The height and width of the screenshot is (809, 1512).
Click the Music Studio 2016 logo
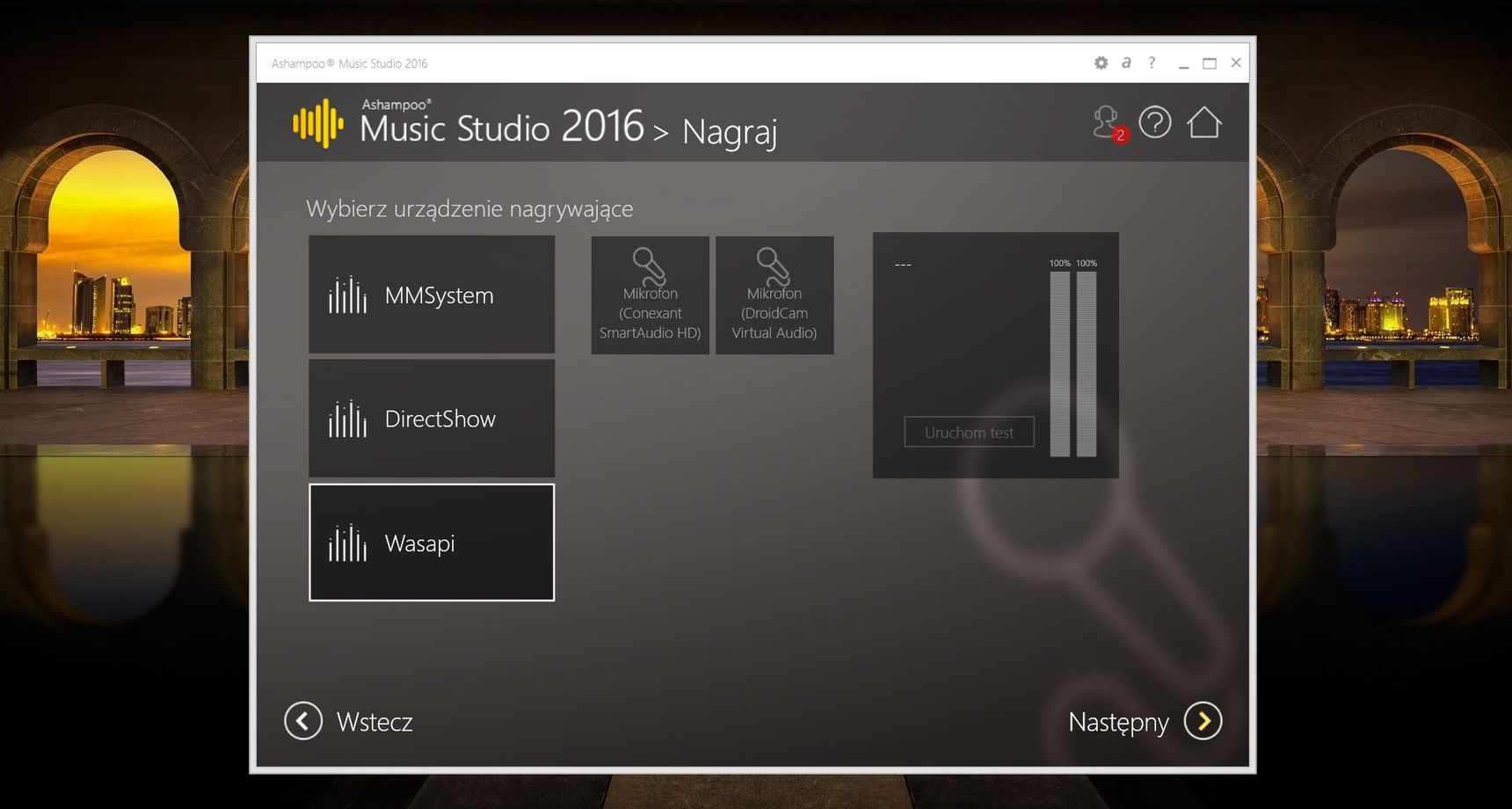[x=468, y=123]
